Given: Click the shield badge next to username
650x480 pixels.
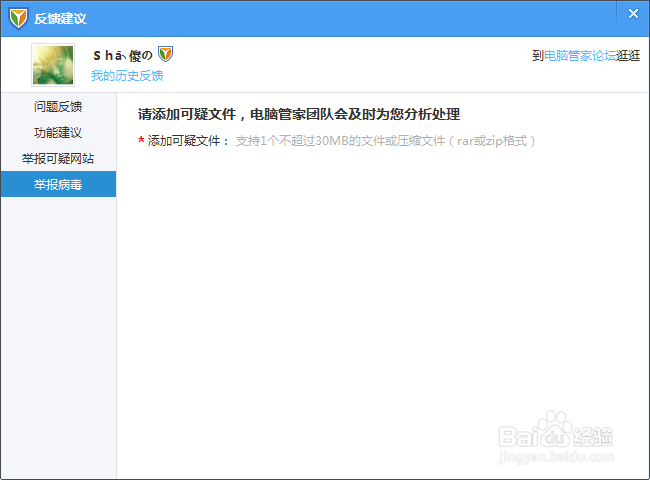Looking at the screenshot, I should 165,54.
